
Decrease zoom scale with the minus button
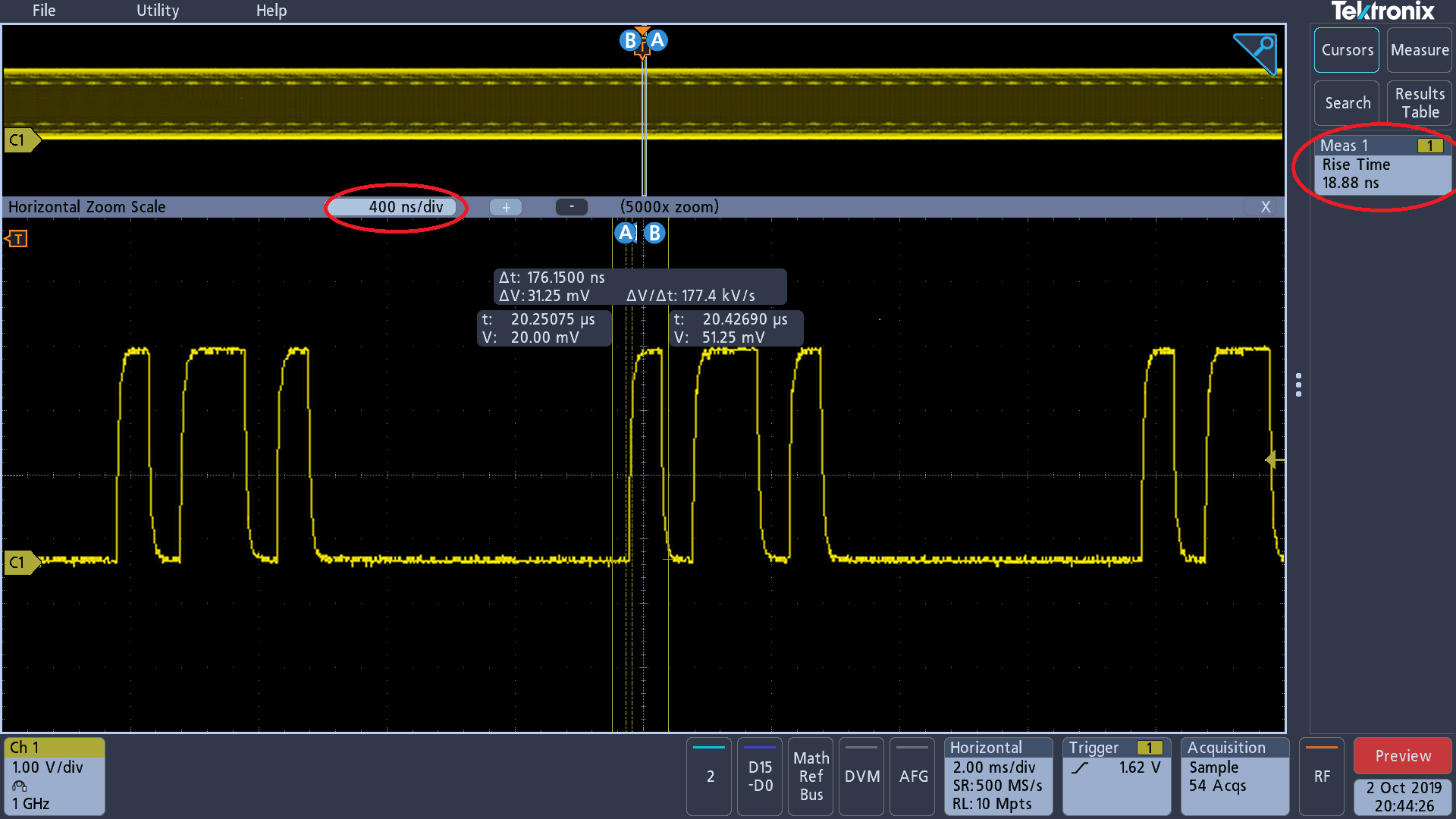[x=571, y=207]
